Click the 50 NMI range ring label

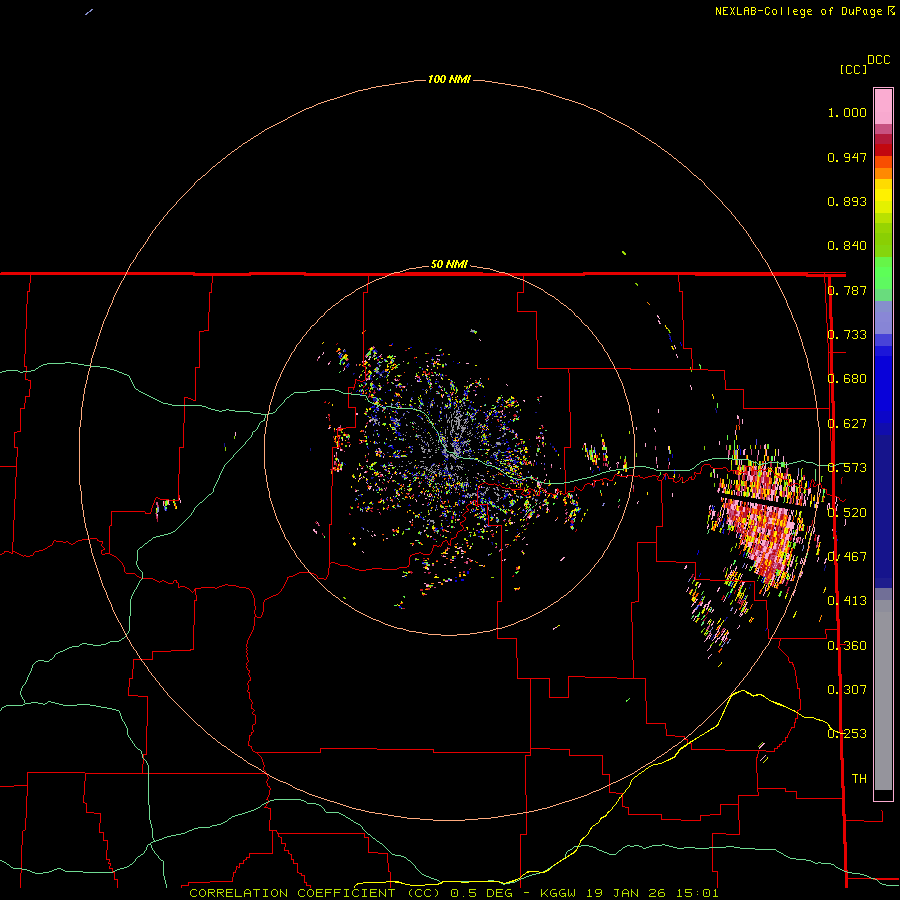[x=449, y=264]
